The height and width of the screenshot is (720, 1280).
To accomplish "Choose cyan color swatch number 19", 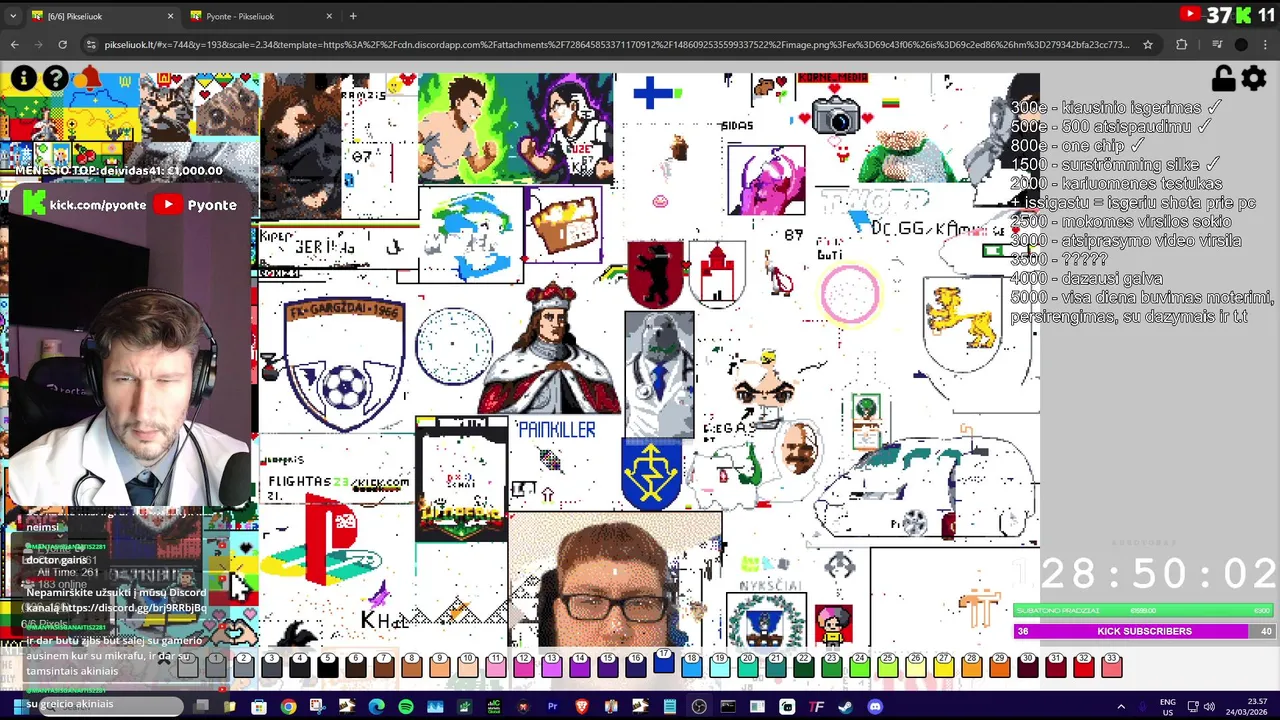I will 719,665.
